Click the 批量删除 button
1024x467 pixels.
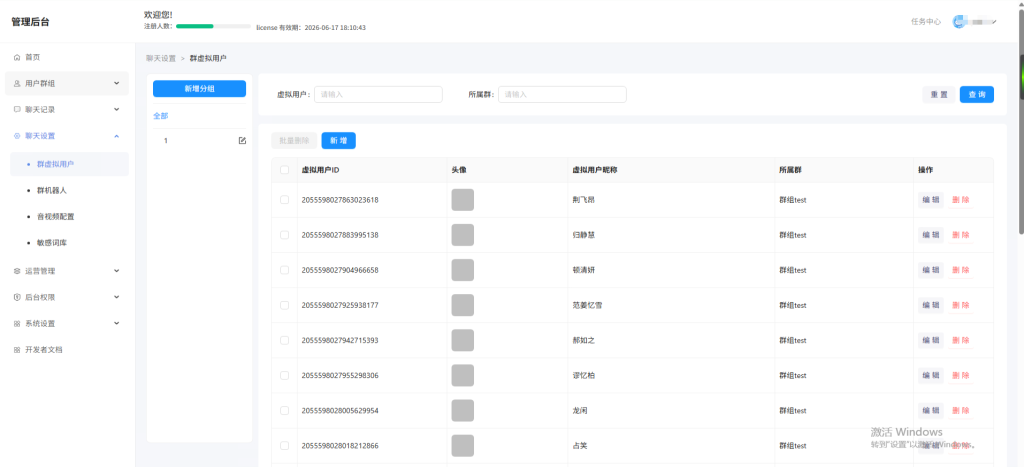pos(294,140)
